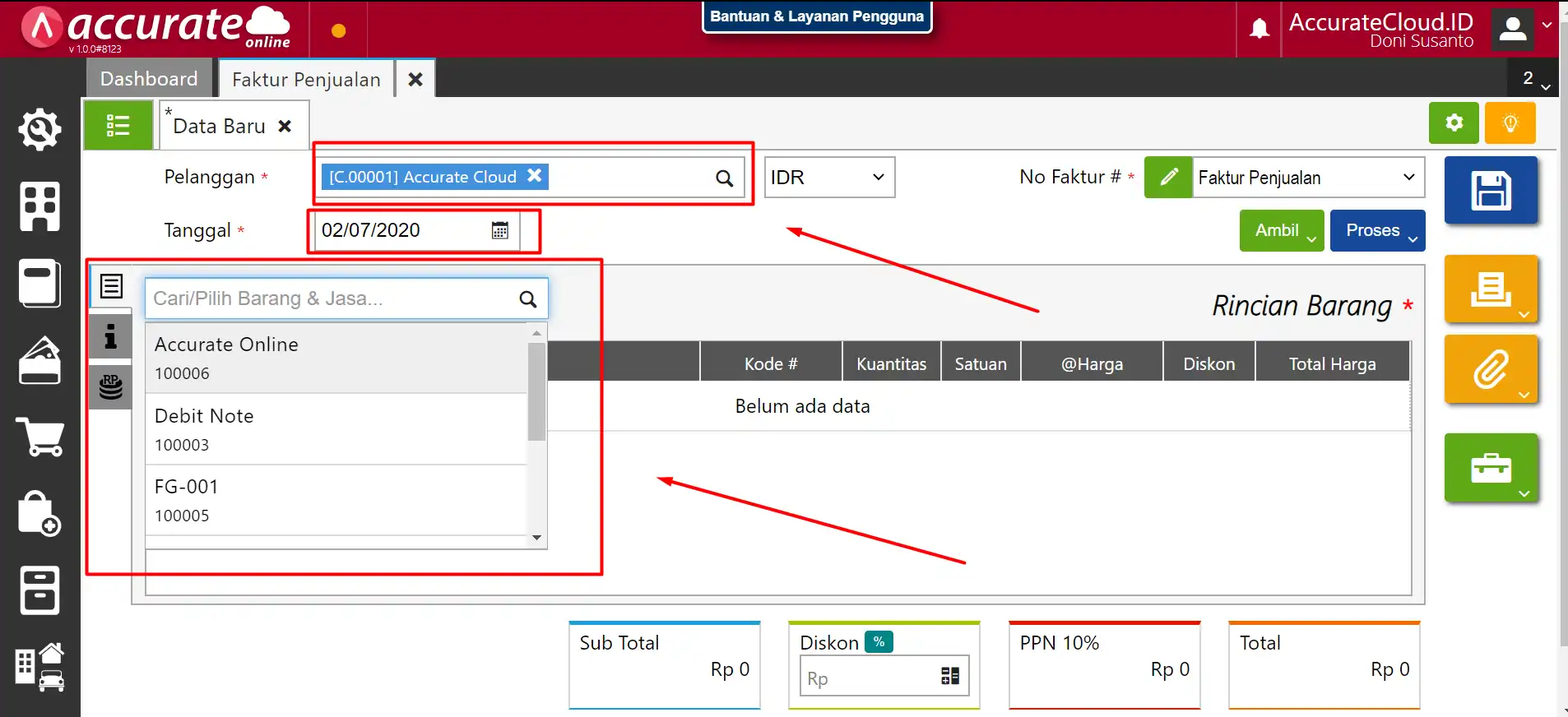Viewport: 1568px width, 717px height.
Task: Remove the Accurate Cloud customer tag
Action: tap(535, 175)
